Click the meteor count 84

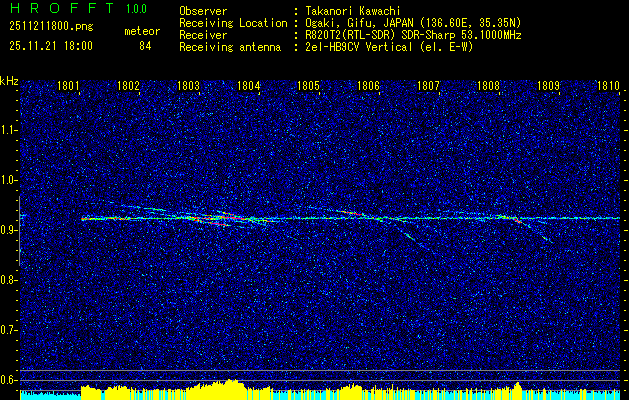click(x=145, y=46)
